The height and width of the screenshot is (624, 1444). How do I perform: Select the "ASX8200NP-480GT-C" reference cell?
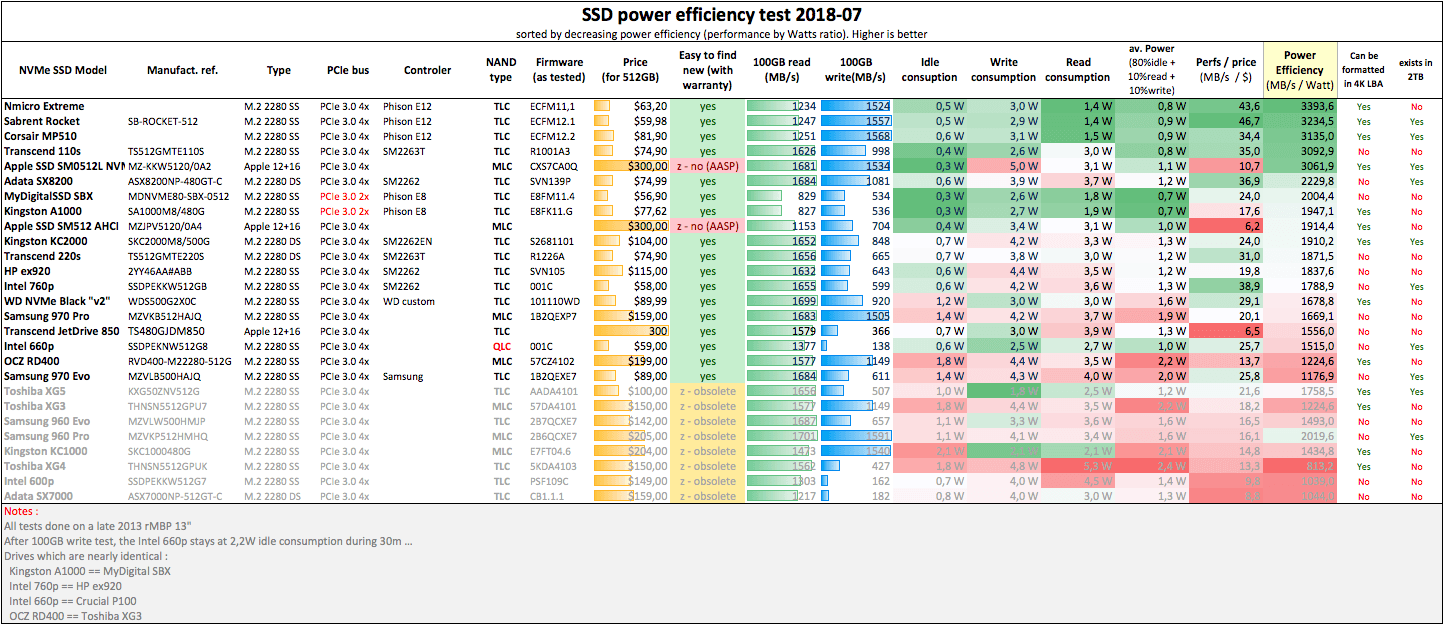coord(175,181)
